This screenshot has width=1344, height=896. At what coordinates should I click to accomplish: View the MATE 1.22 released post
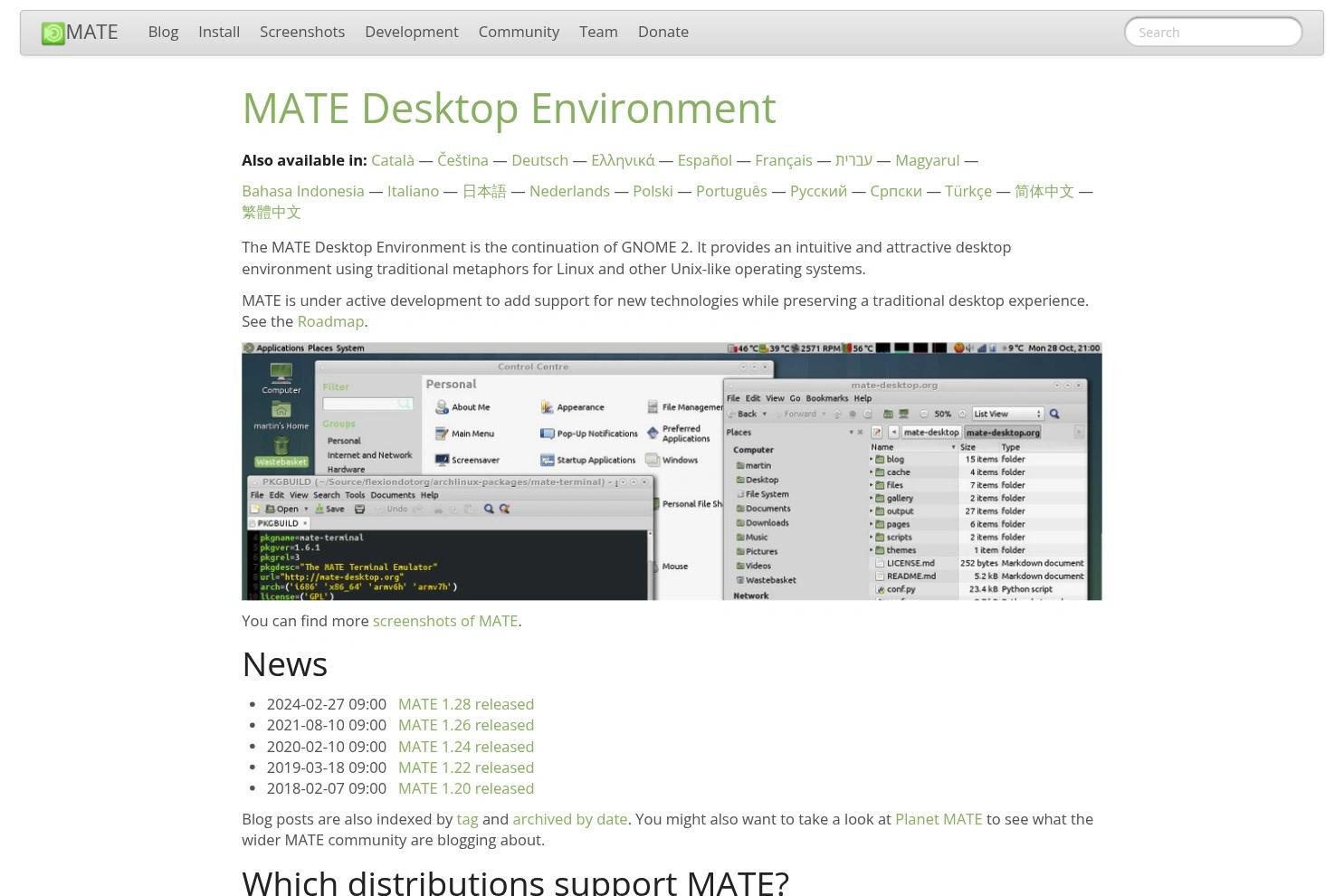coord(466,767)
